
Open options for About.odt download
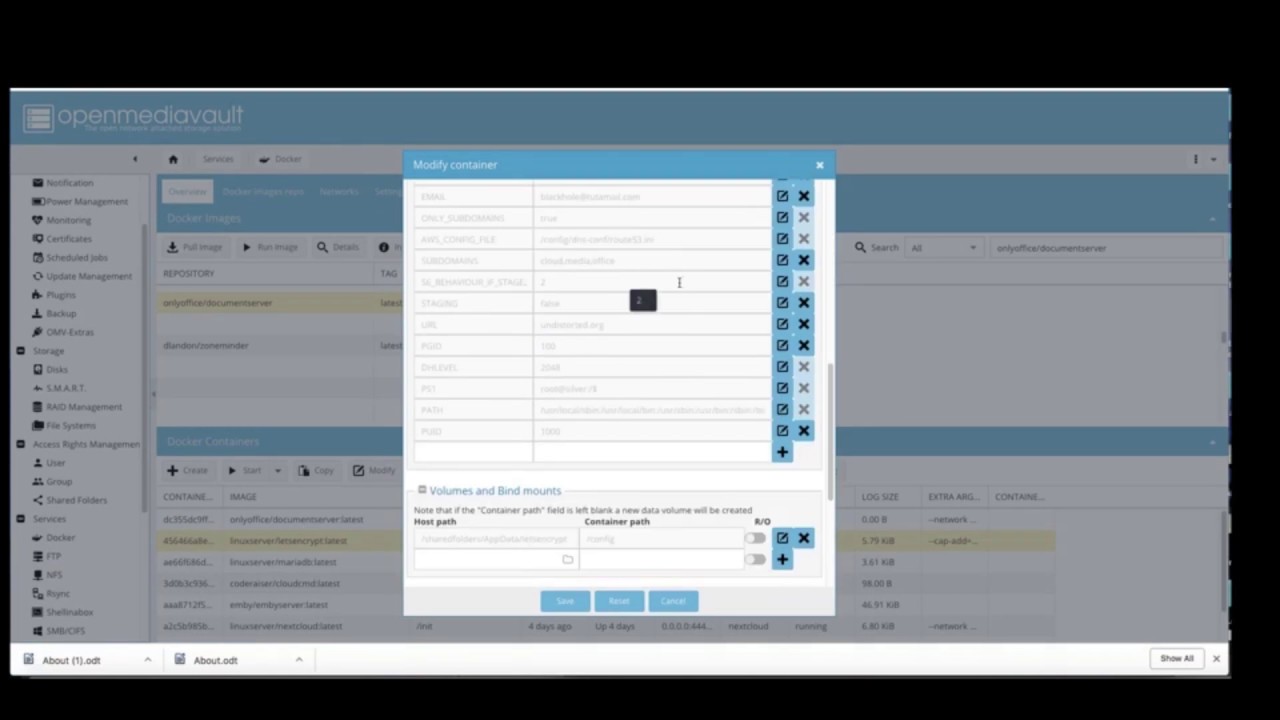click(298, 660)
